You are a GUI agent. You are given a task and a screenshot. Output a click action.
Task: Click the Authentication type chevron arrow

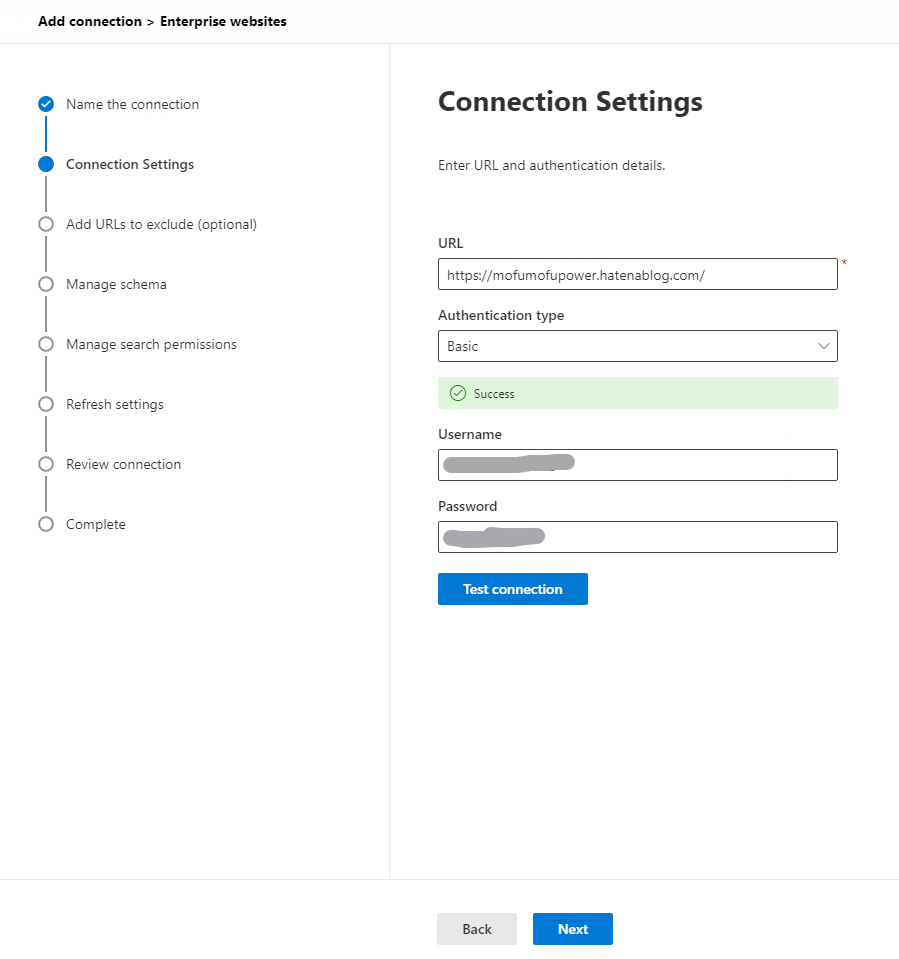(824, 346)
